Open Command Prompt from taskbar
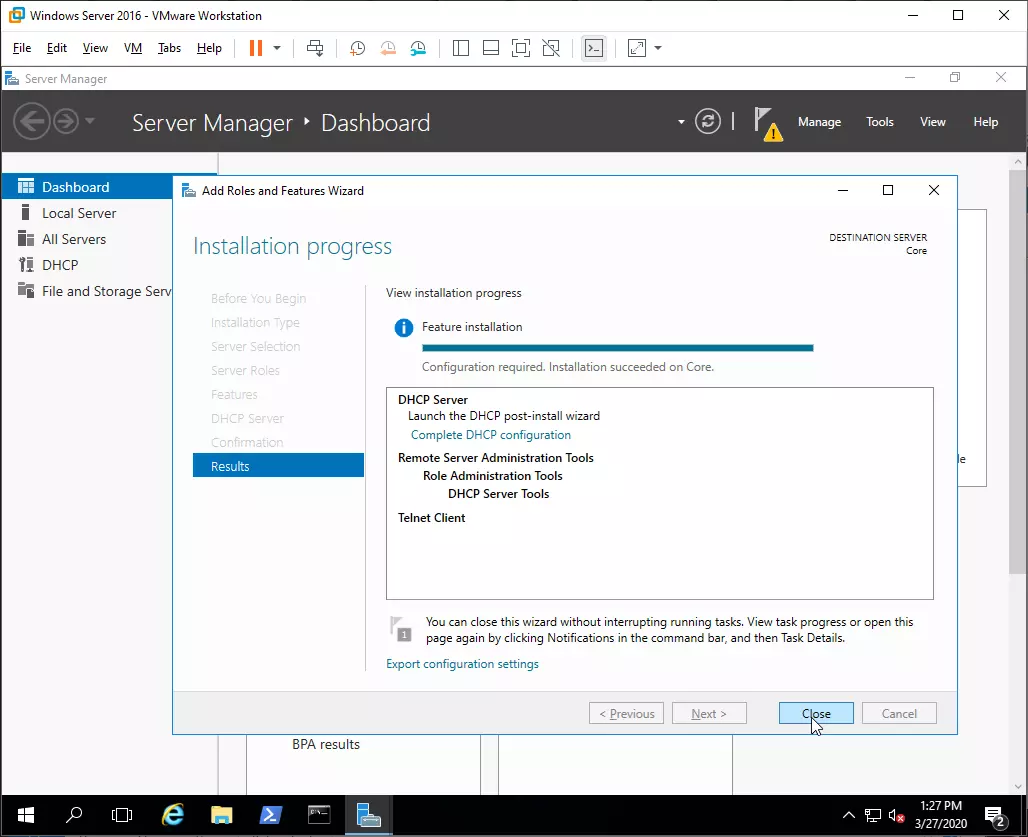The image size is (1028, 837). click(x=319, y=815)
